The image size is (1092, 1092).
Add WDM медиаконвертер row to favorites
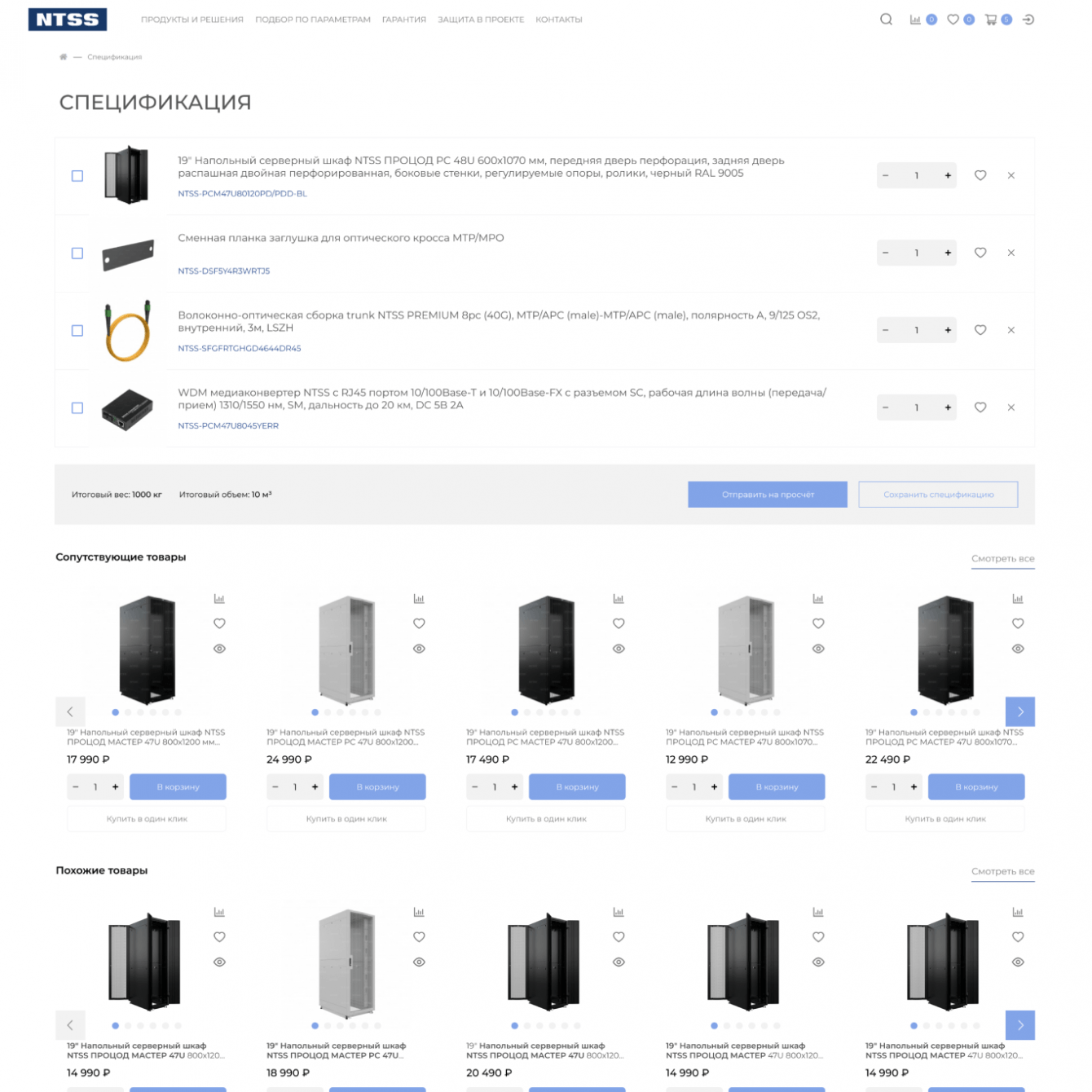coord(980,407)
